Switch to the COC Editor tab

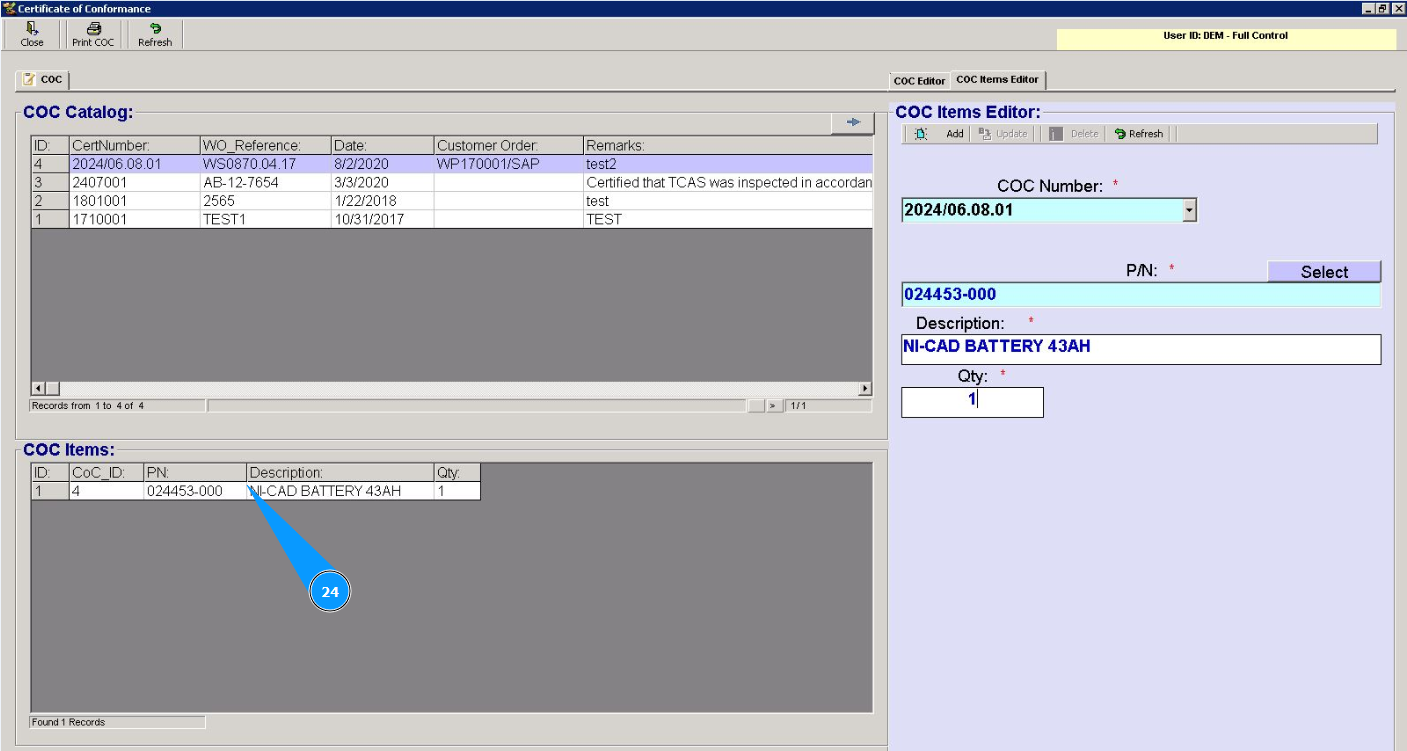(919, 81)
